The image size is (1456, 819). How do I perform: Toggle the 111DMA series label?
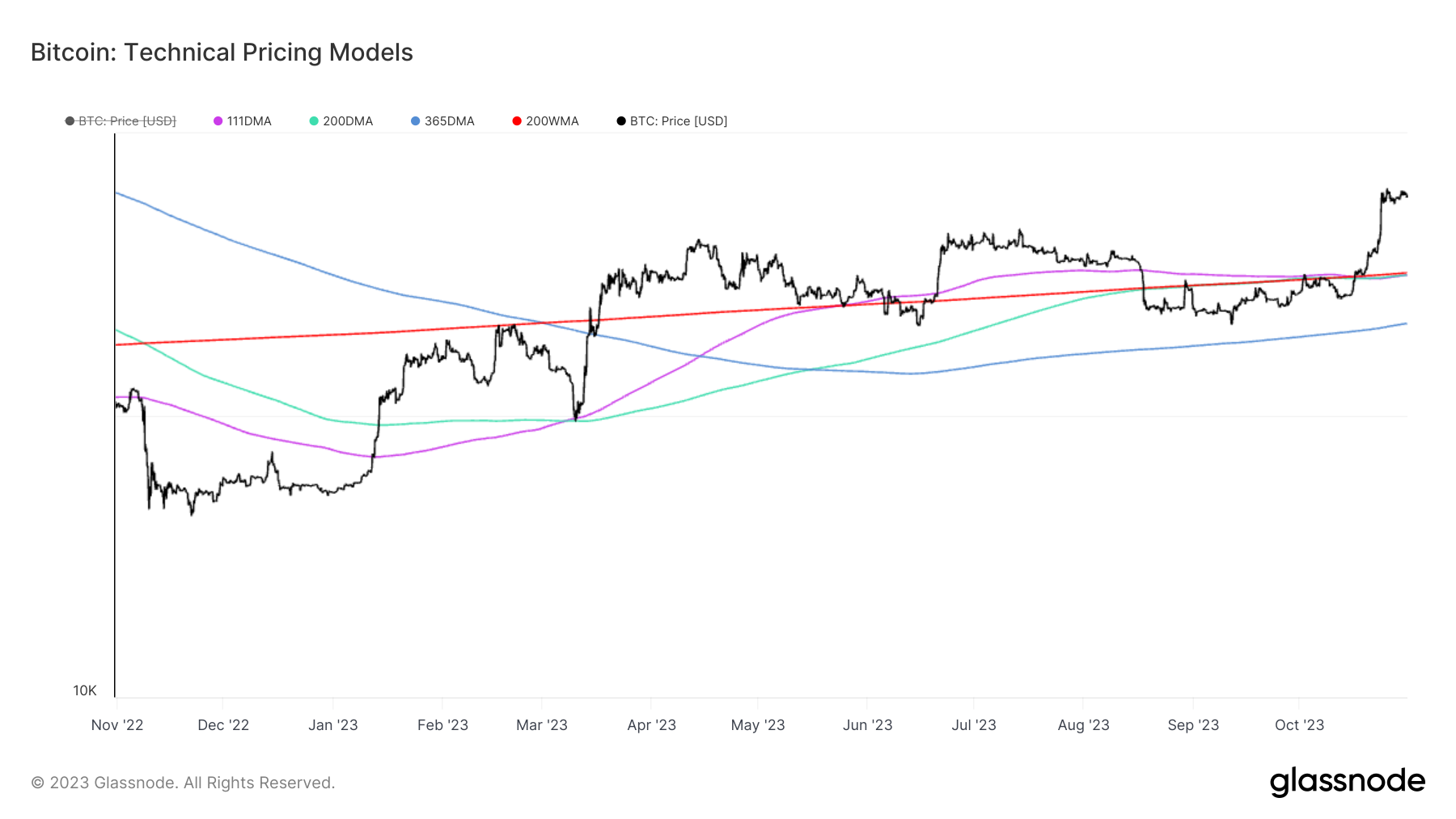point(249,121)
